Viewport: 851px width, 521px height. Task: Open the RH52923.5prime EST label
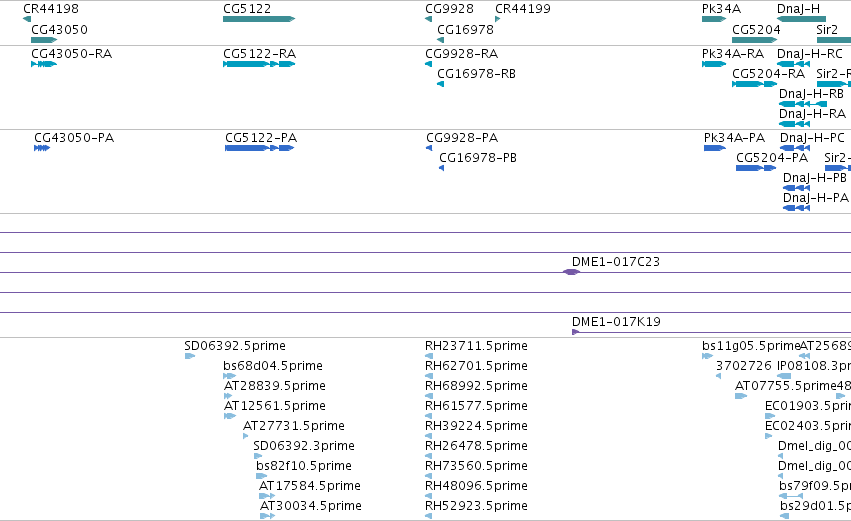pyautogui.click(x=476, y=506)
